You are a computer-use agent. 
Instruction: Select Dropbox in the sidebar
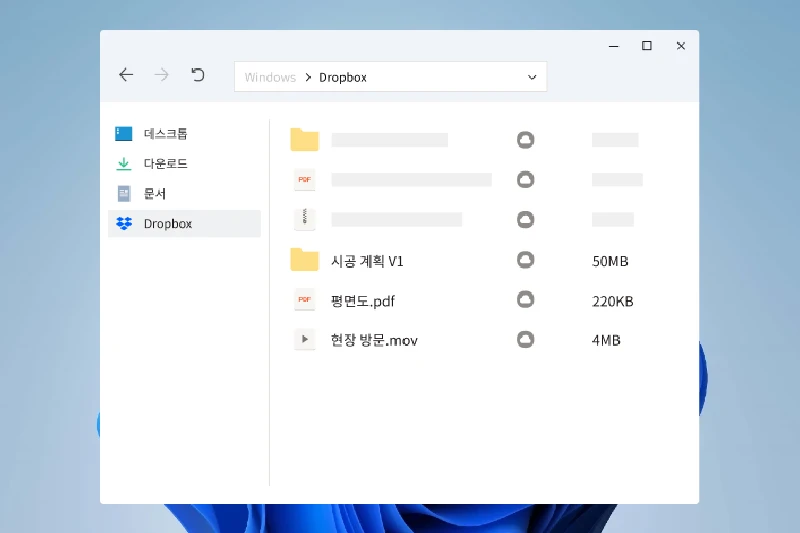coord(184,223)
